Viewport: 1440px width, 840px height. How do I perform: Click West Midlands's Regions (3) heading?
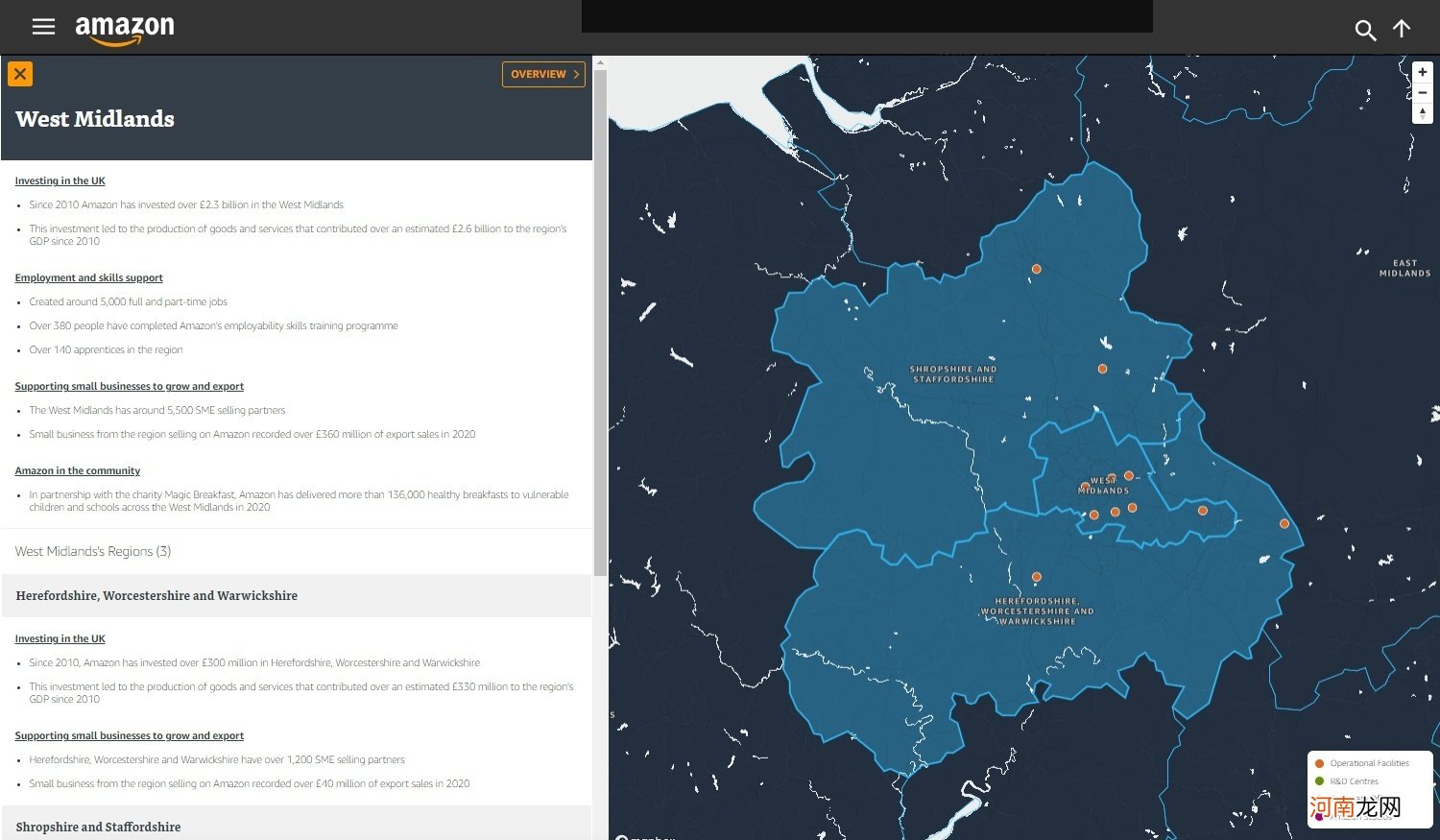[x=93, y=551]
